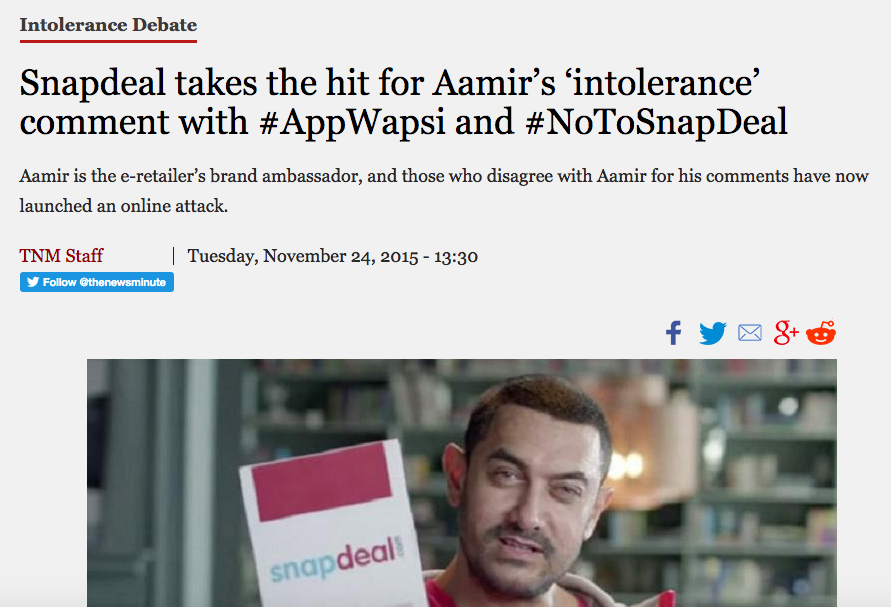
Task: Post the article to Reddit
Action: (821, 332)
